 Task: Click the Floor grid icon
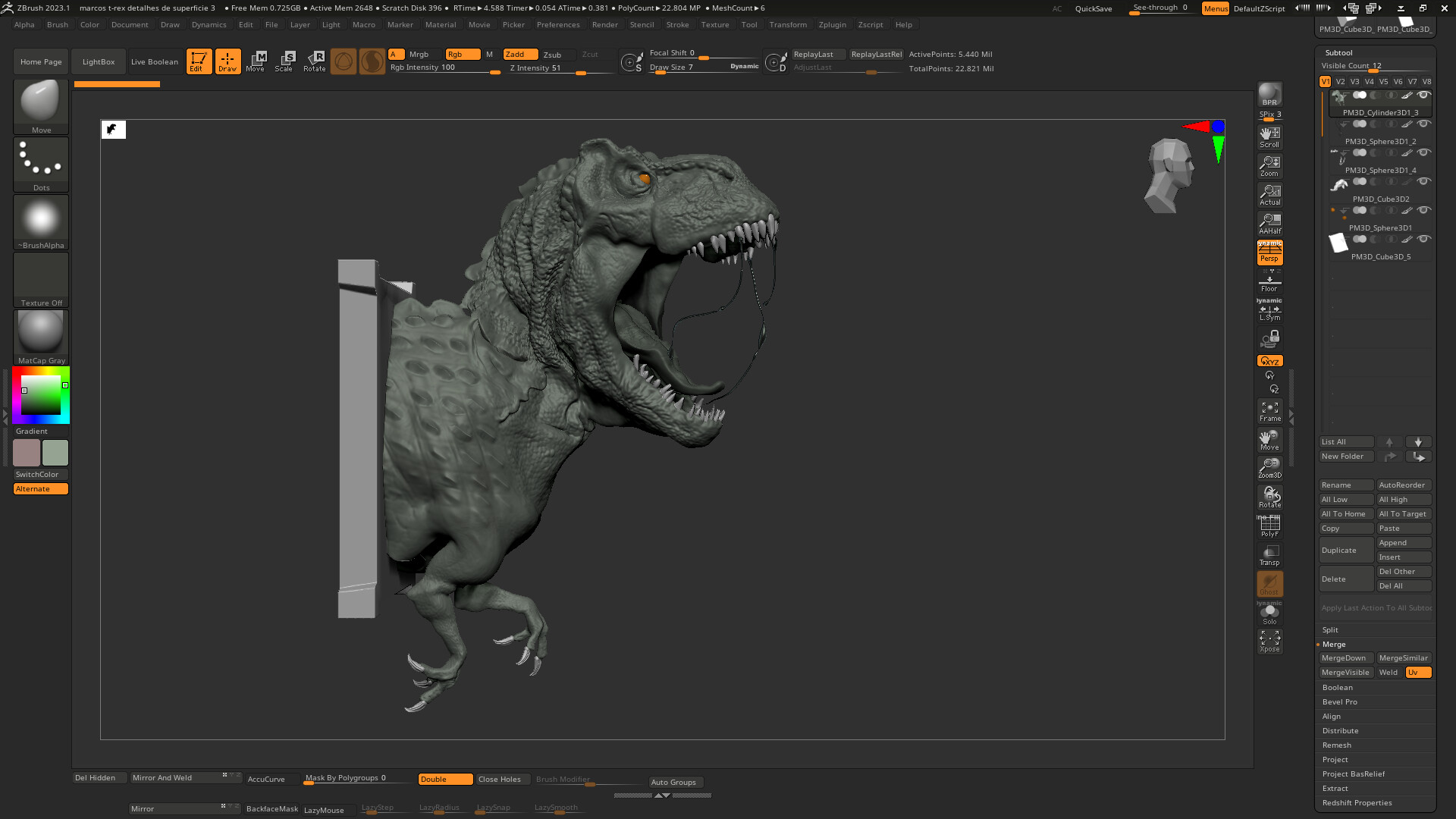click(1269, 281)
